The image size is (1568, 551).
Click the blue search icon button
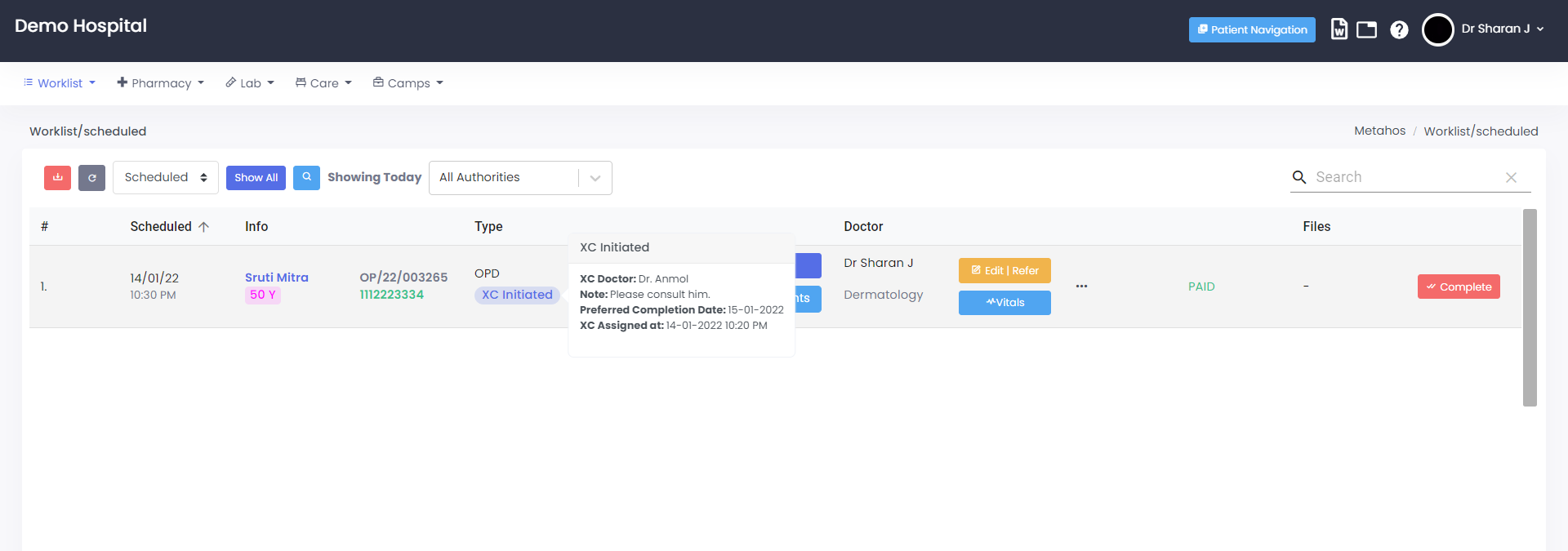[306, 177]
